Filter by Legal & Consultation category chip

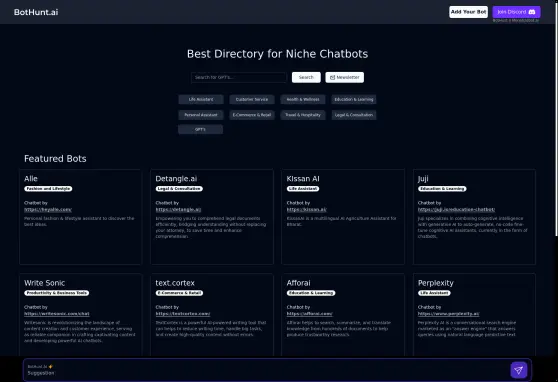[354, 115]
